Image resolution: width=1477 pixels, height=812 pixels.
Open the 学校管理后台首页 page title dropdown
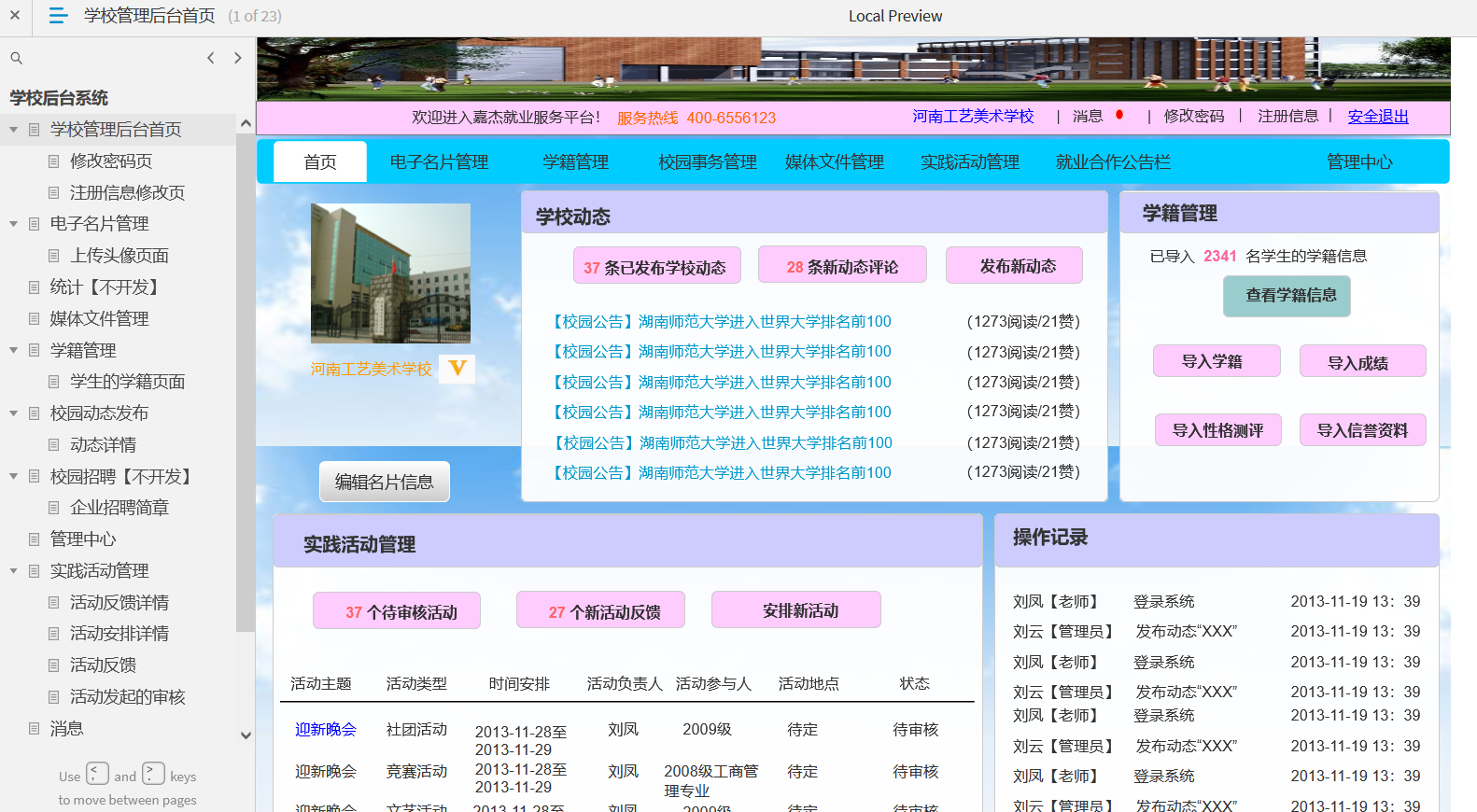click(x=149, y=16)
